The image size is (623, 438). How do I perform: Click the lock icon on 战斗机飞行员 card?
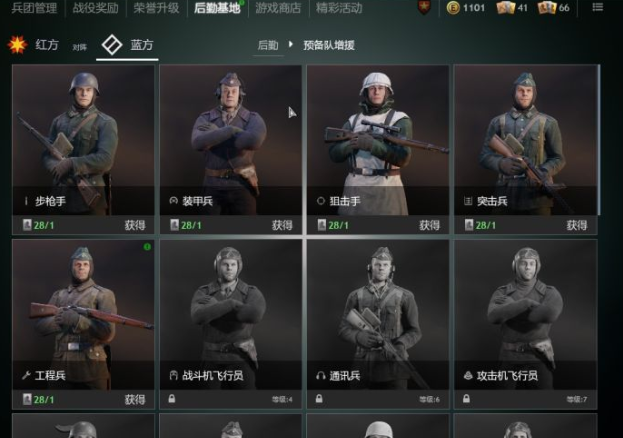pos(172,398)
